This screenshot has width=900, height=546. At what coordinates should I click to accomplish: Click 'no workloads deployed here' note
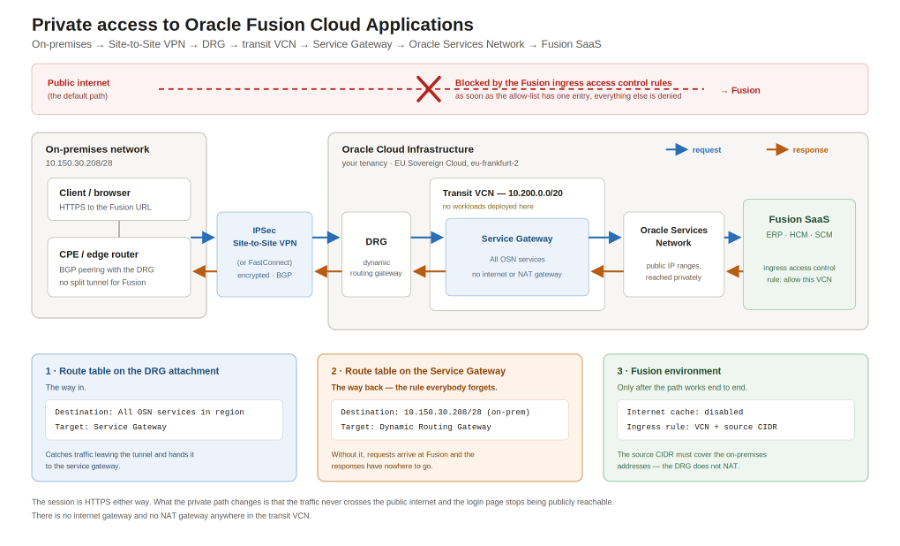tap(488, 206)
